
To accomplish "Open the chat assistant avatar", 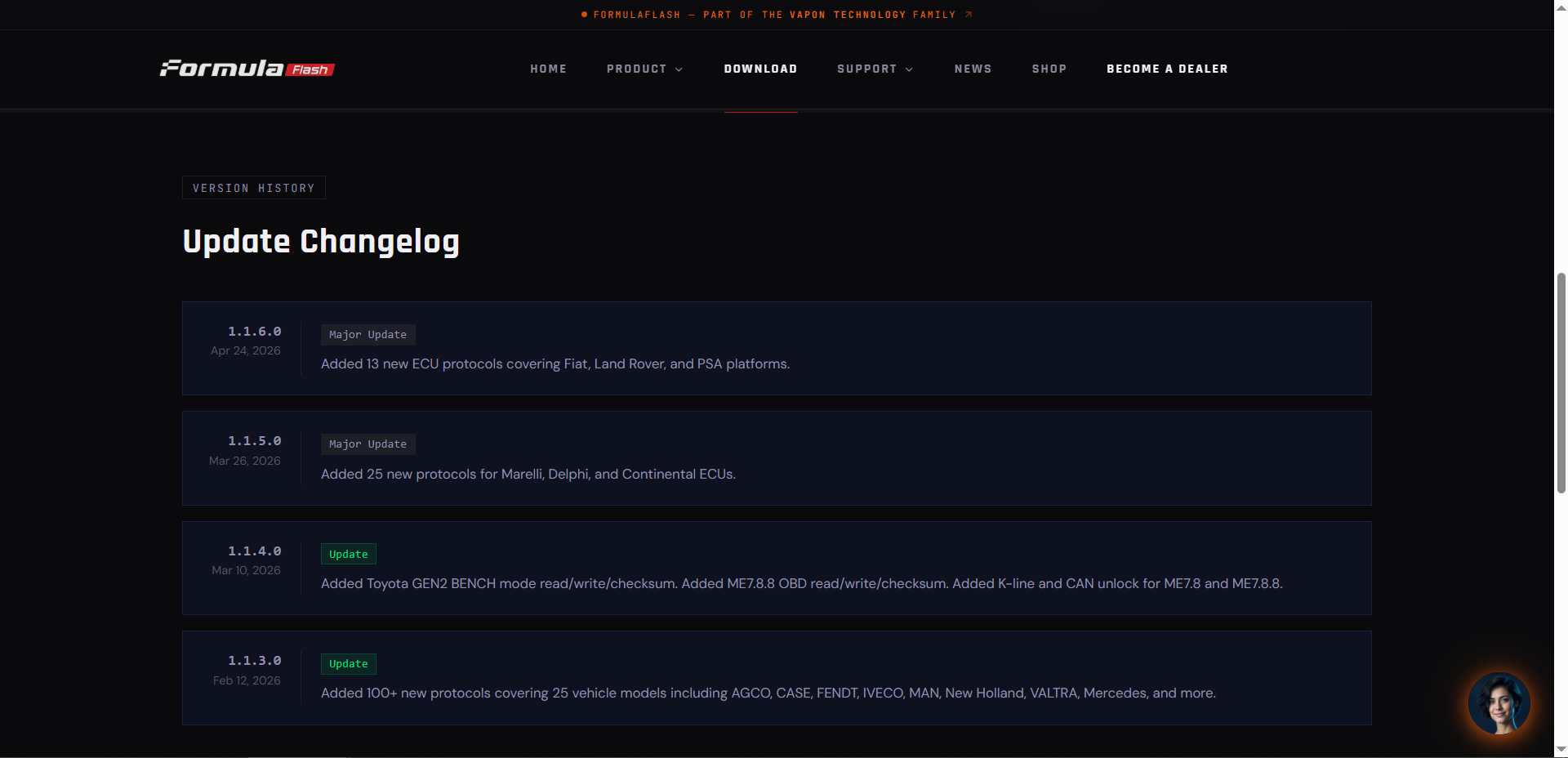I will pyautogui.click(x=1499, y=703).
